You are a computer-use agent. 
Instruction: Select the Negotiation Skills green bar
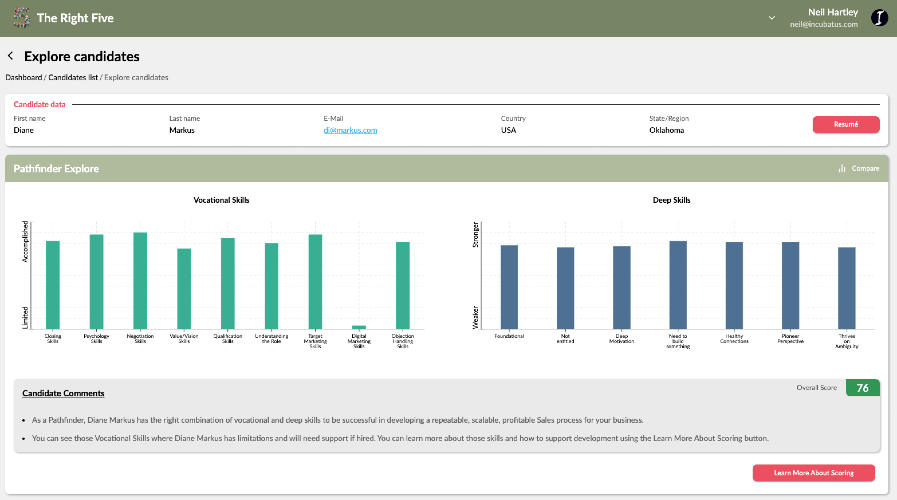point(140,280)
